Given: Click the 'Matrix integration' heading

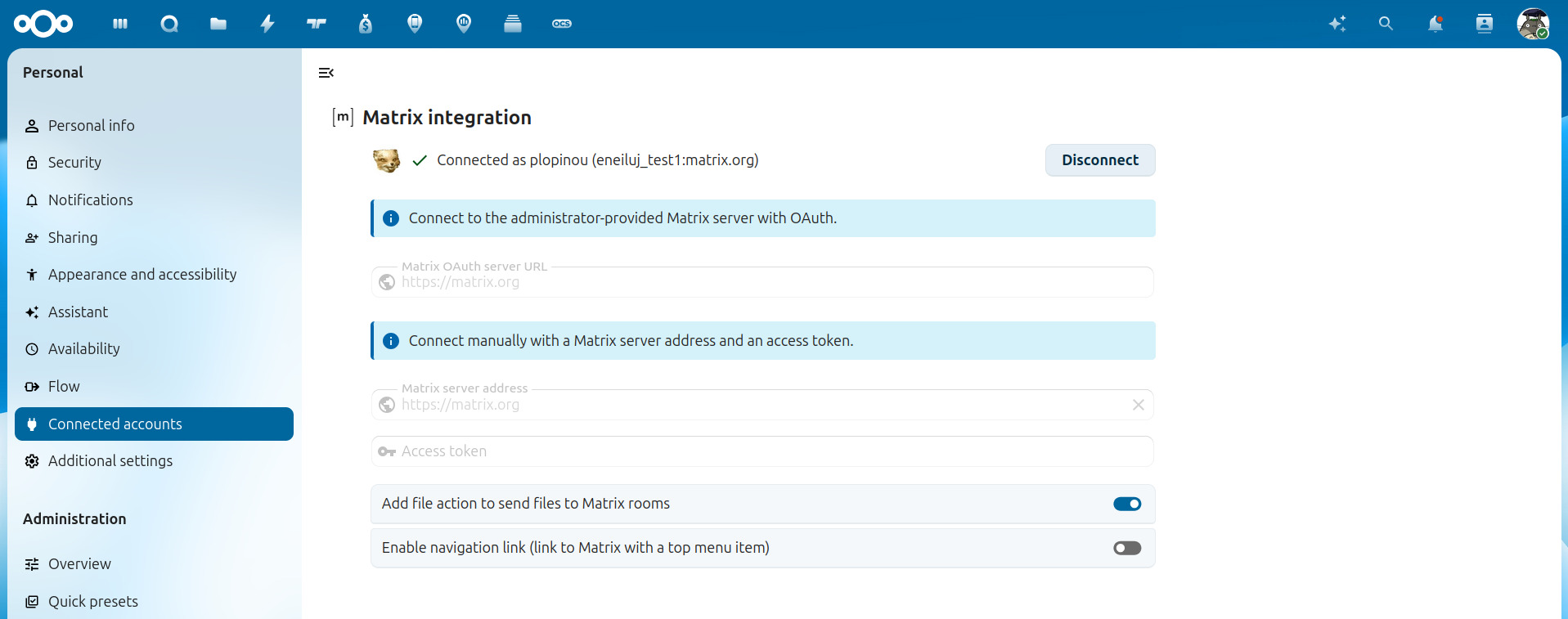Looking at the screenshot, I should [x=447, y=117].
